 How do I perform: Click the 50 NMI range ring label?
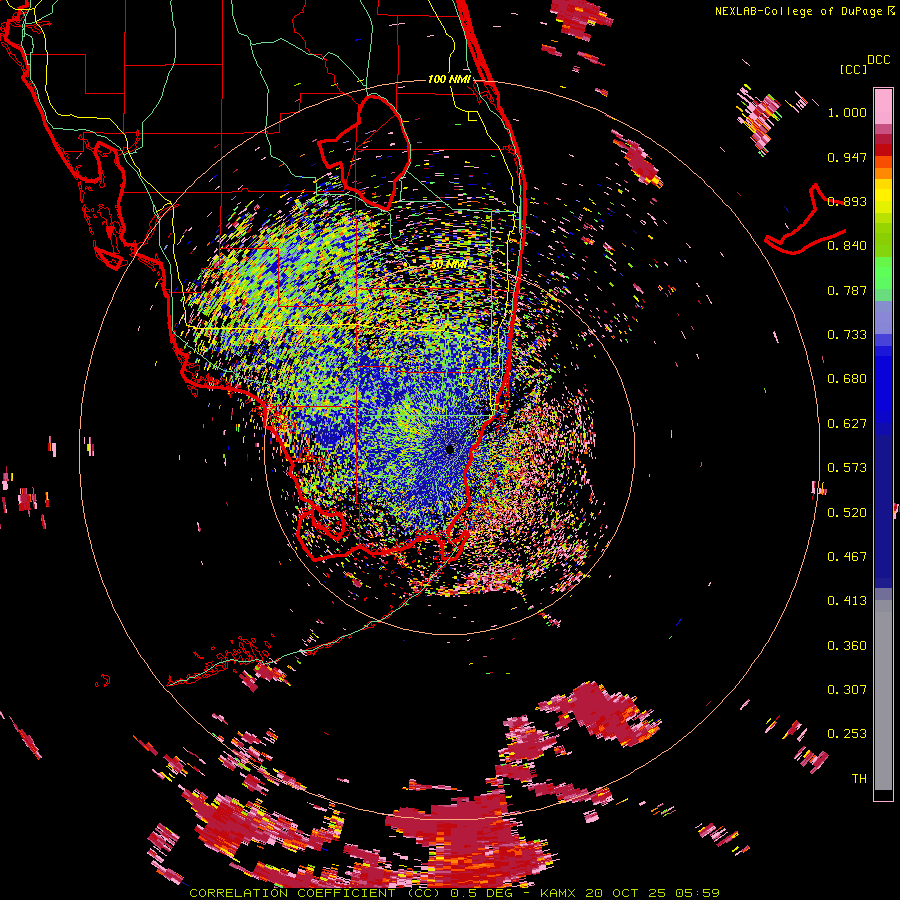coord(449,265)
